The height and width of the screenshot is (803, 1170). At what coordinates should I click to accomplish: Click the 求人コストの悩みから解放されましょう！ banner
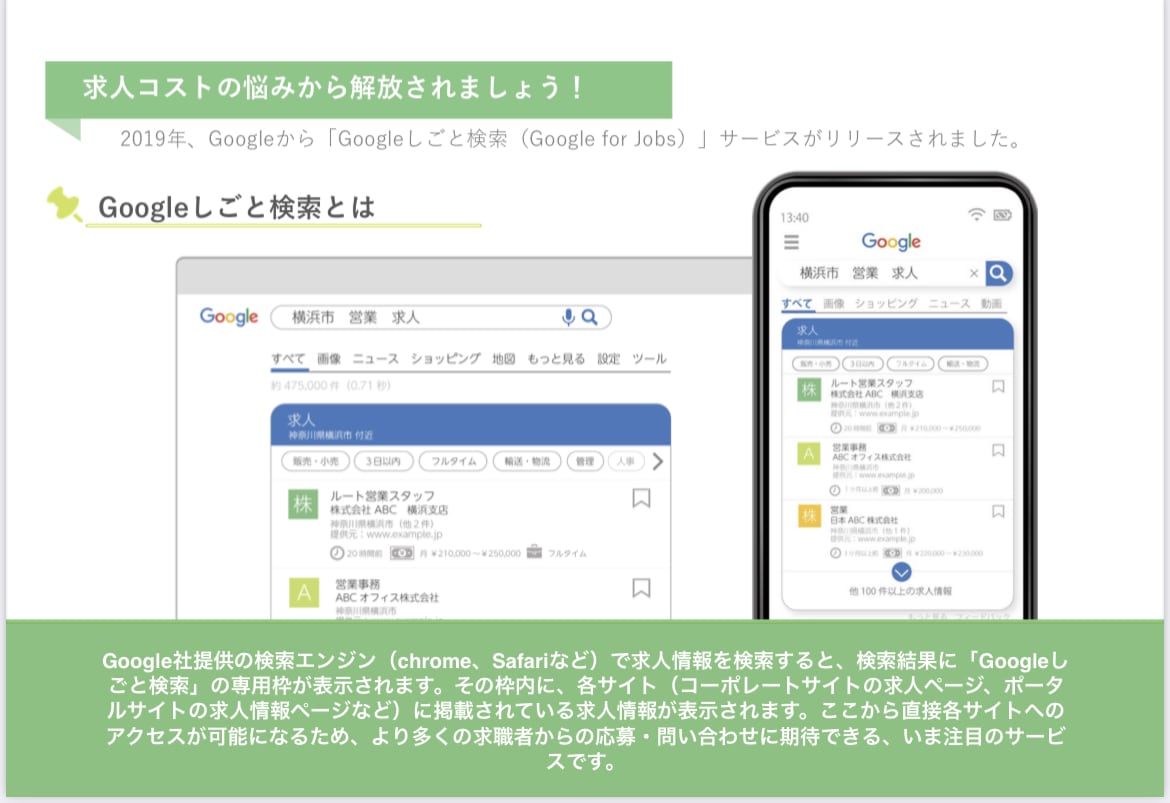(x=358, y=90)
